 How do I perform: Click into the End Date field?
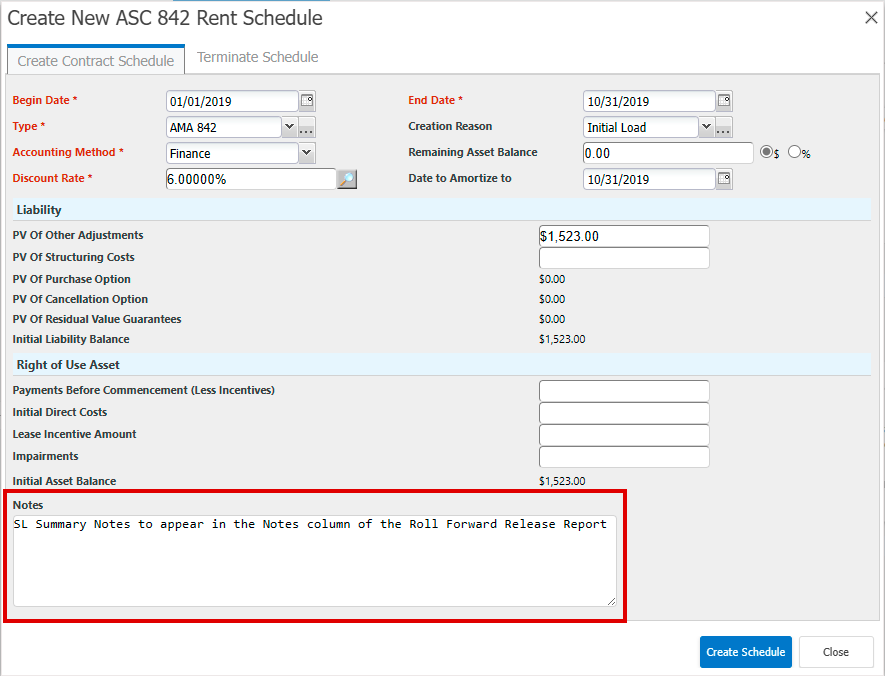(649, 102)
